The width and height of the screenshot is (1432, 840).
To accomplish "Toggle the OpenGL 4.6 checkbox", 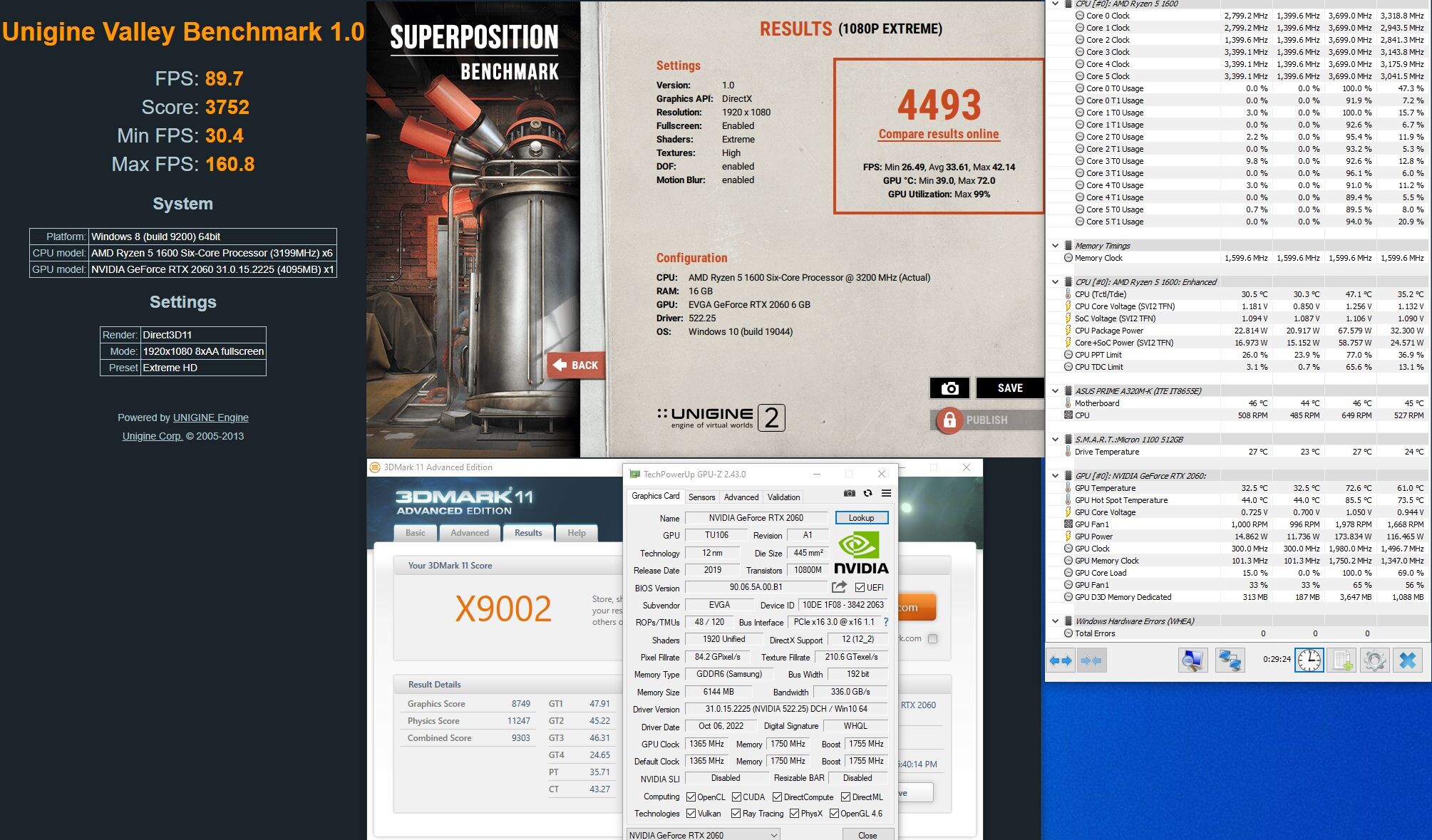I will tap(833, 814).
